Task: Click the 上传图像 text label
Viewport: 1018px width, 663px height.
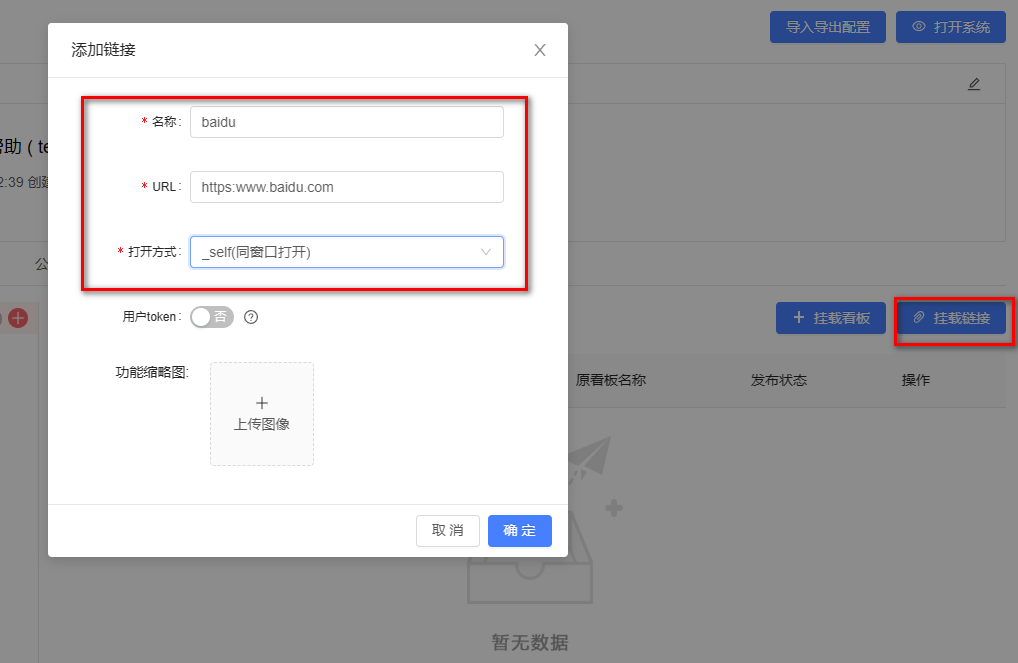Action: point(262,424)
